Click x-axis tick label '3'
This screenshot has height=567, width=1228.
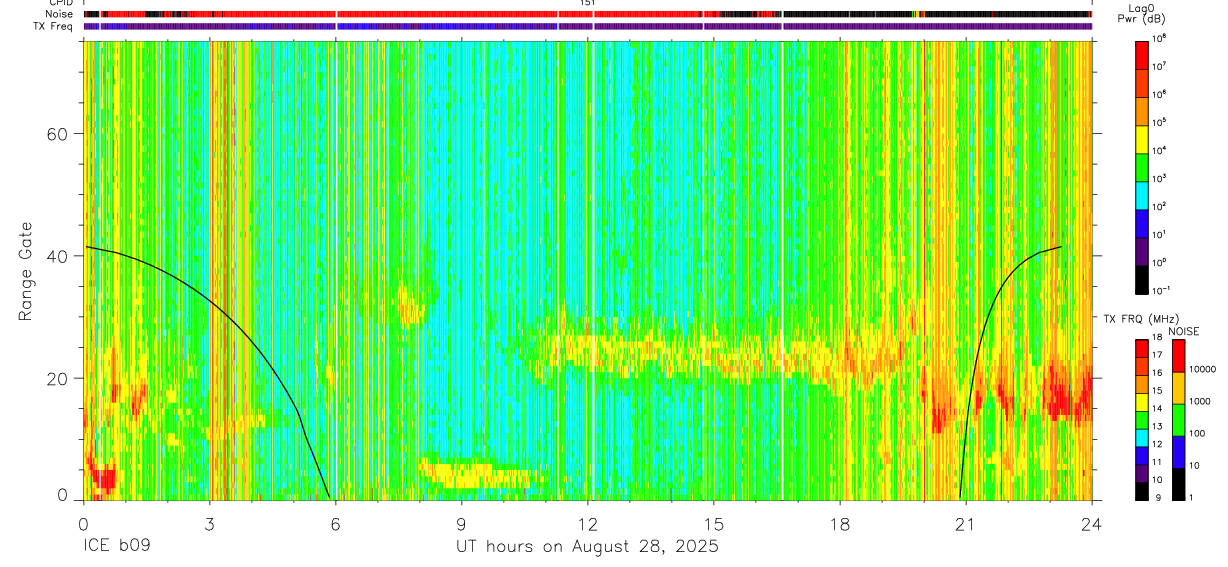(210, 523)
